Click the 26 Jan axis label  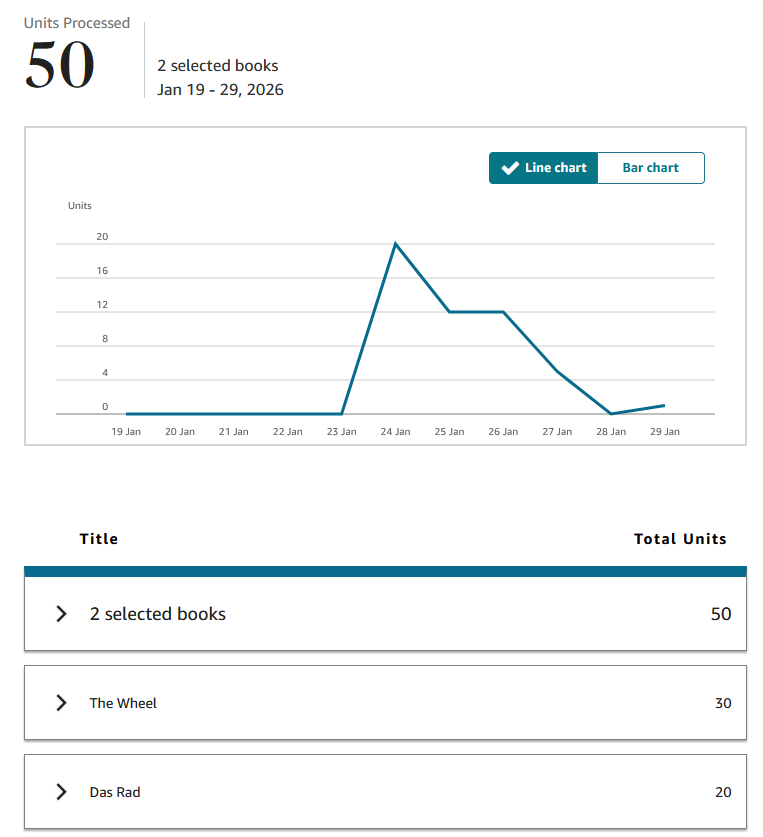[503, 432]
